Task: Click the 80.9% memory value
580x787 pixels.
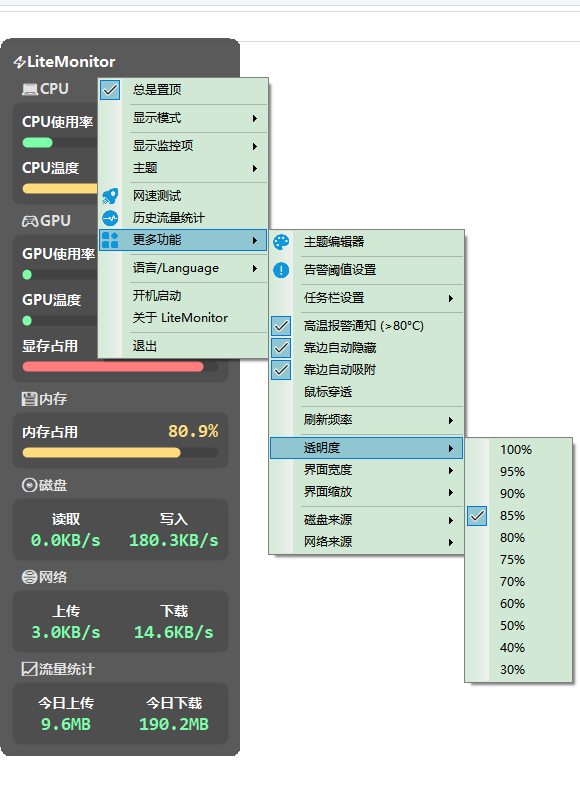Action: (x=193, y=431)
